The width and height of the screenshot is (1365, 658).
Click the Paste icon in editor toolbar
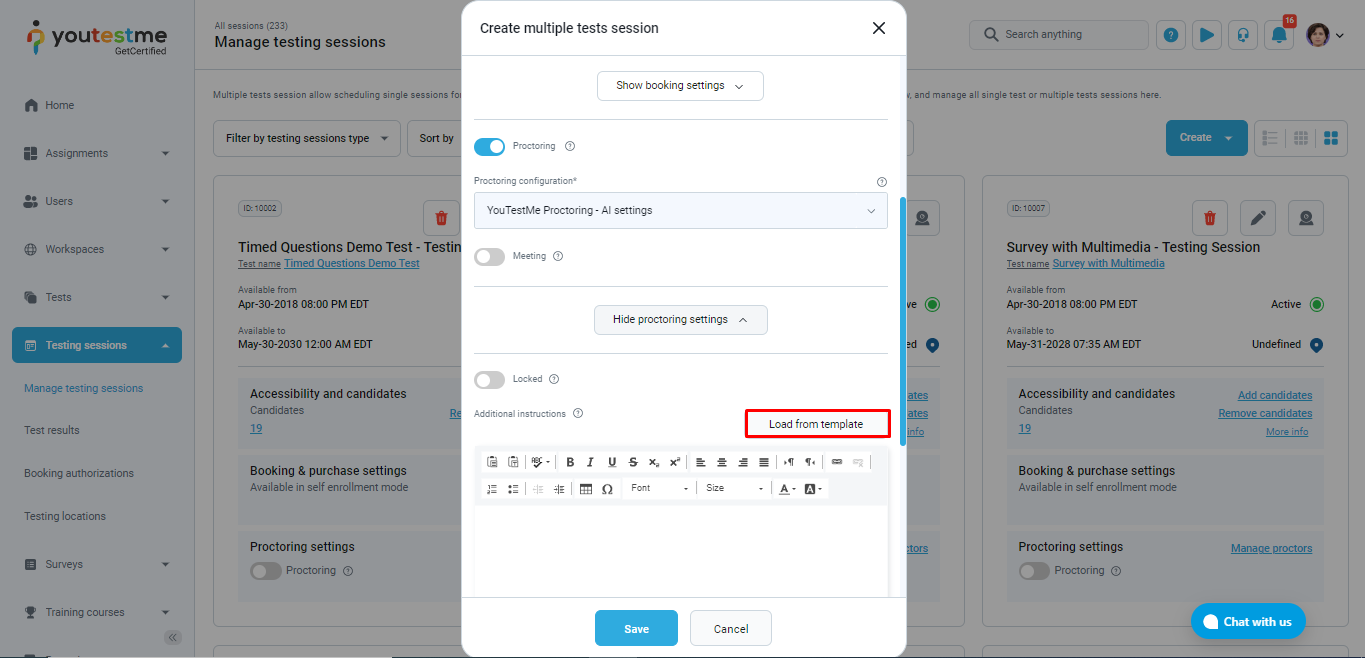point(492,462)
